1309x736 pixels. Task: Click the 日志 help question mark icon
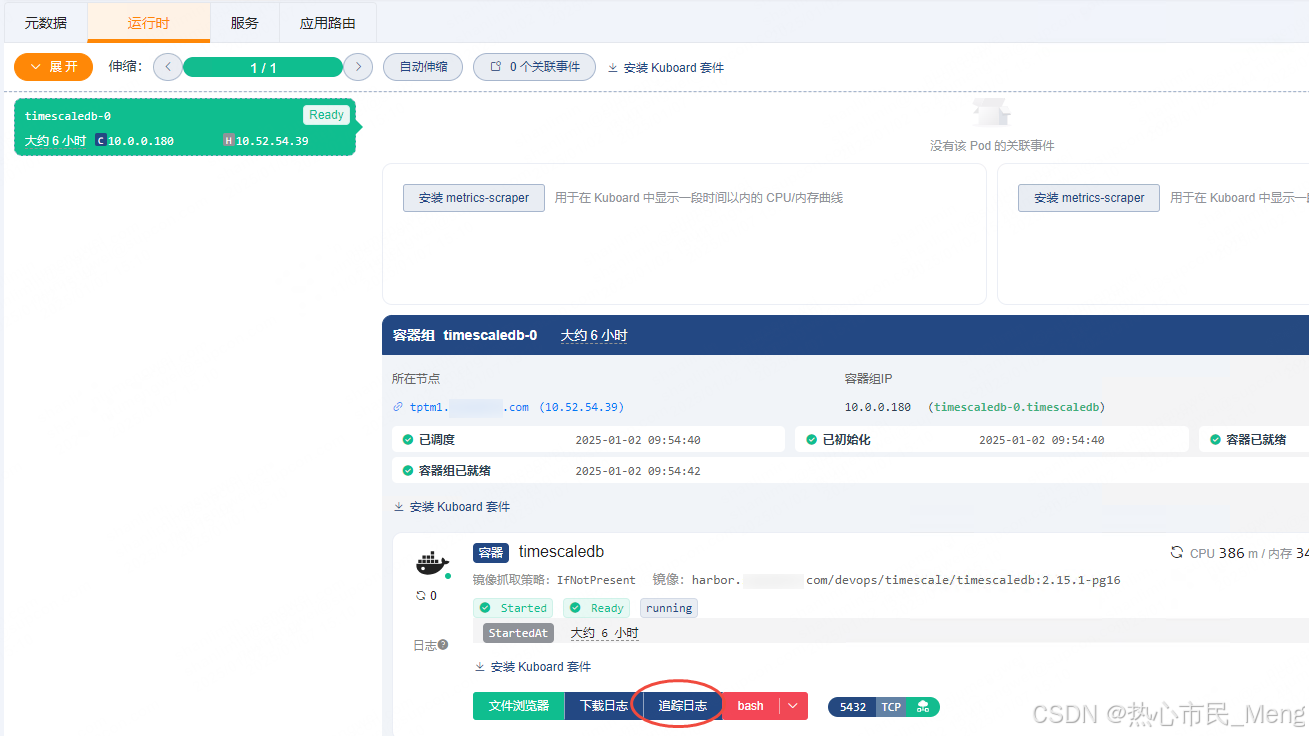click(x=443, y=645)
